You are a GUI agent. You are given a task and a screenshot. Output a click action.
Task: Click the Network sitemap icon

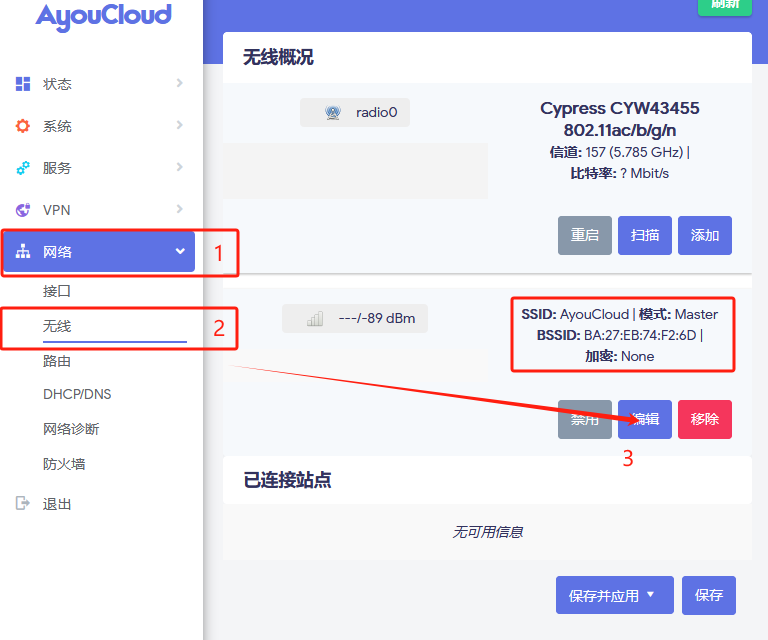point(23,252)
